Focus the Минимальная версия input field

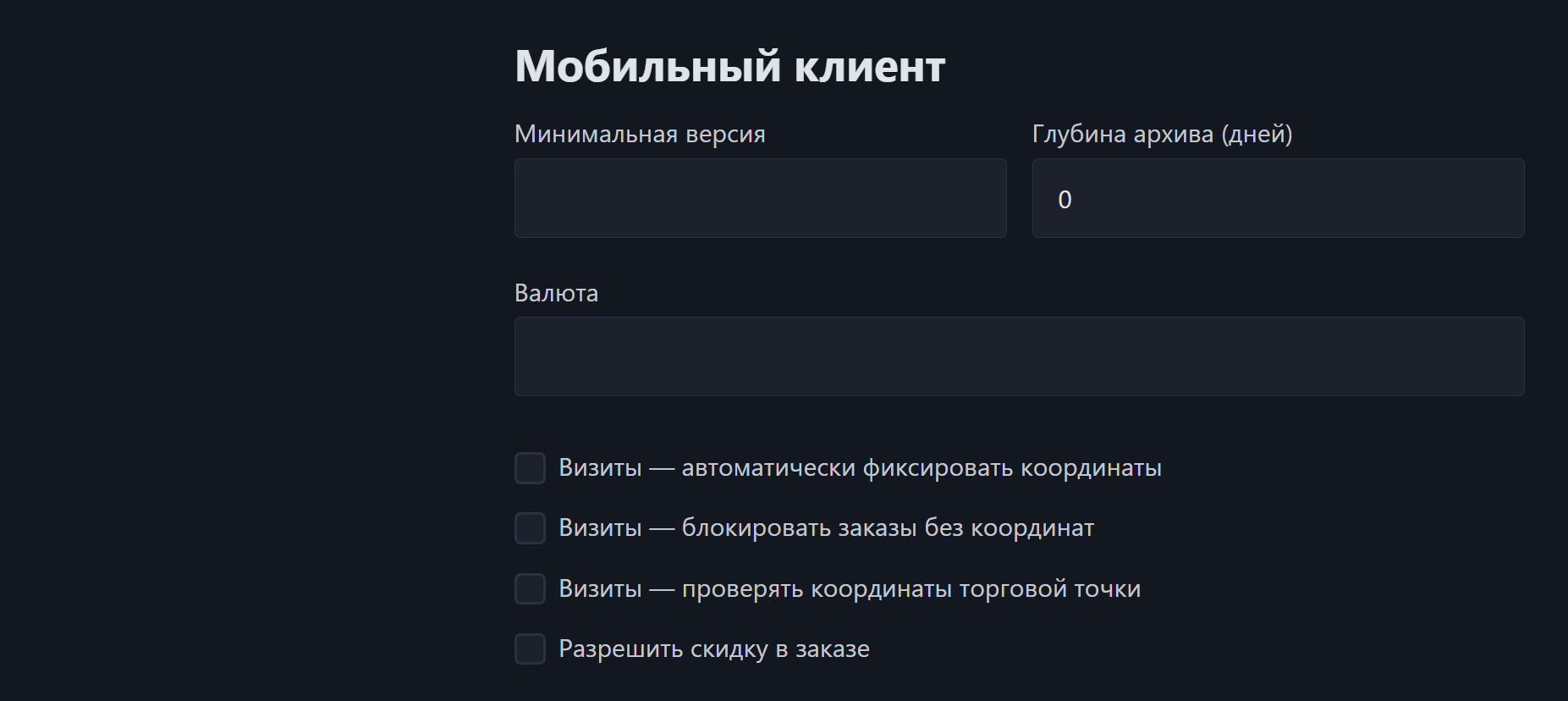tap(760, 198)
